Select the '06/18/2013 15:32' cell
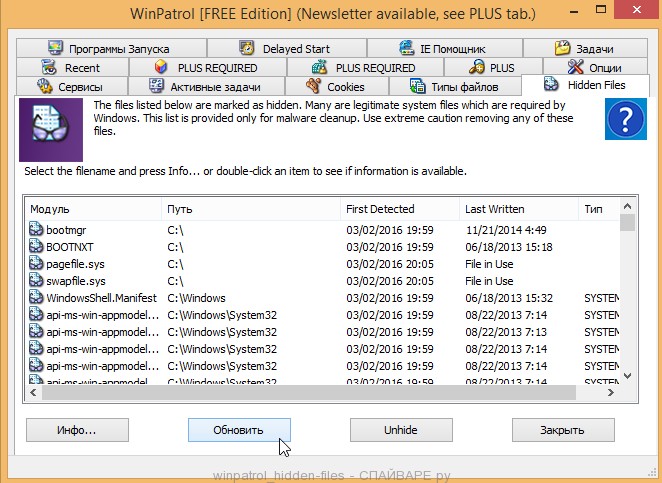 click(x=509, y=298)
